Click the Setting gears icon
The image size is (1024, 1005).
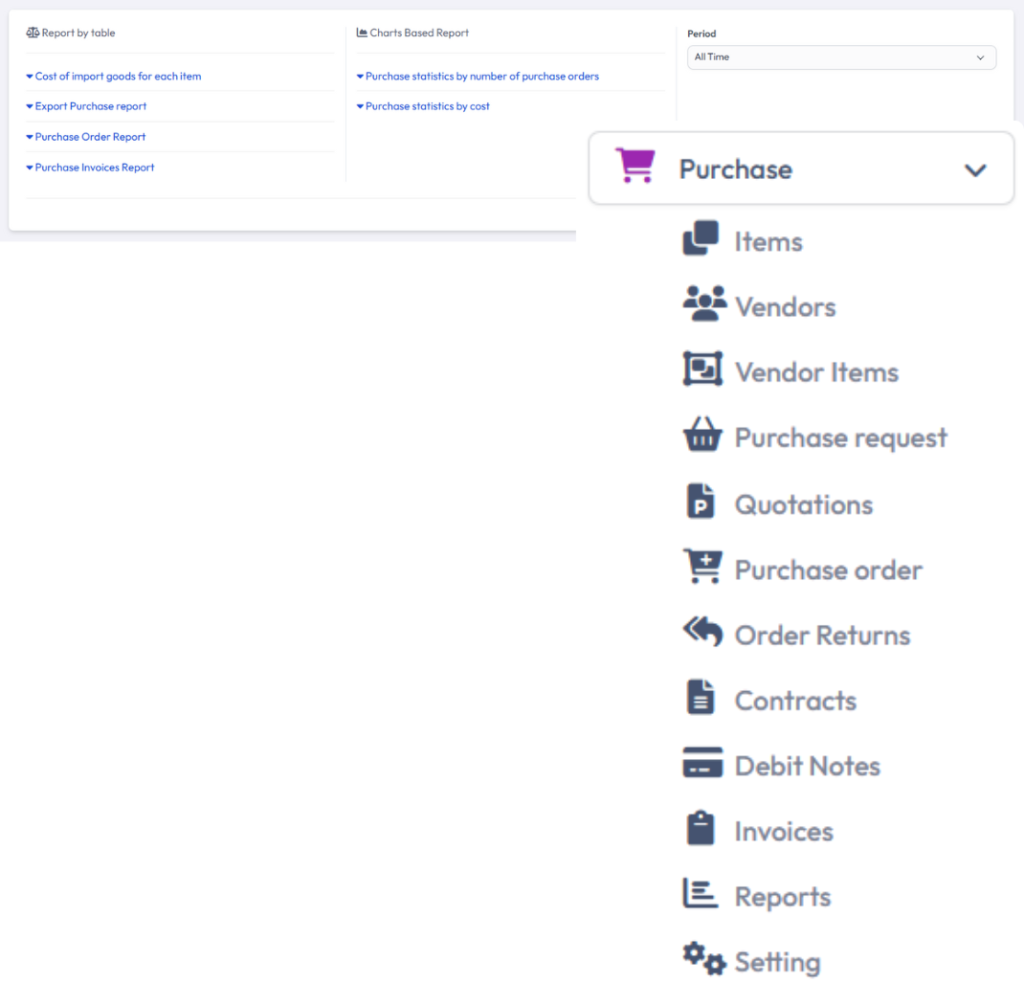704,959
